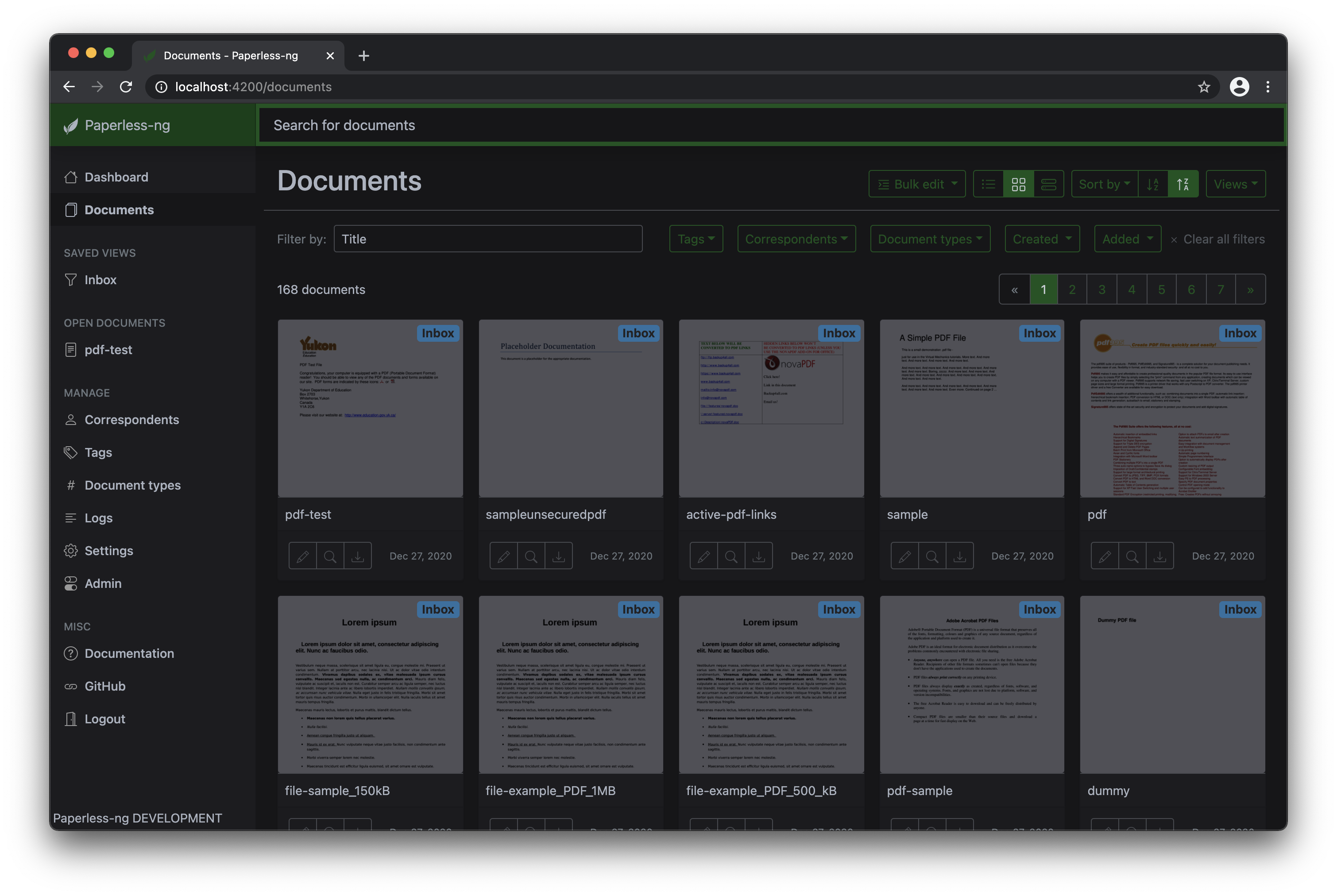Reverse sort order with descending icon
This screenshot has width=1337, height=896.
click(x=1154, y=183)
